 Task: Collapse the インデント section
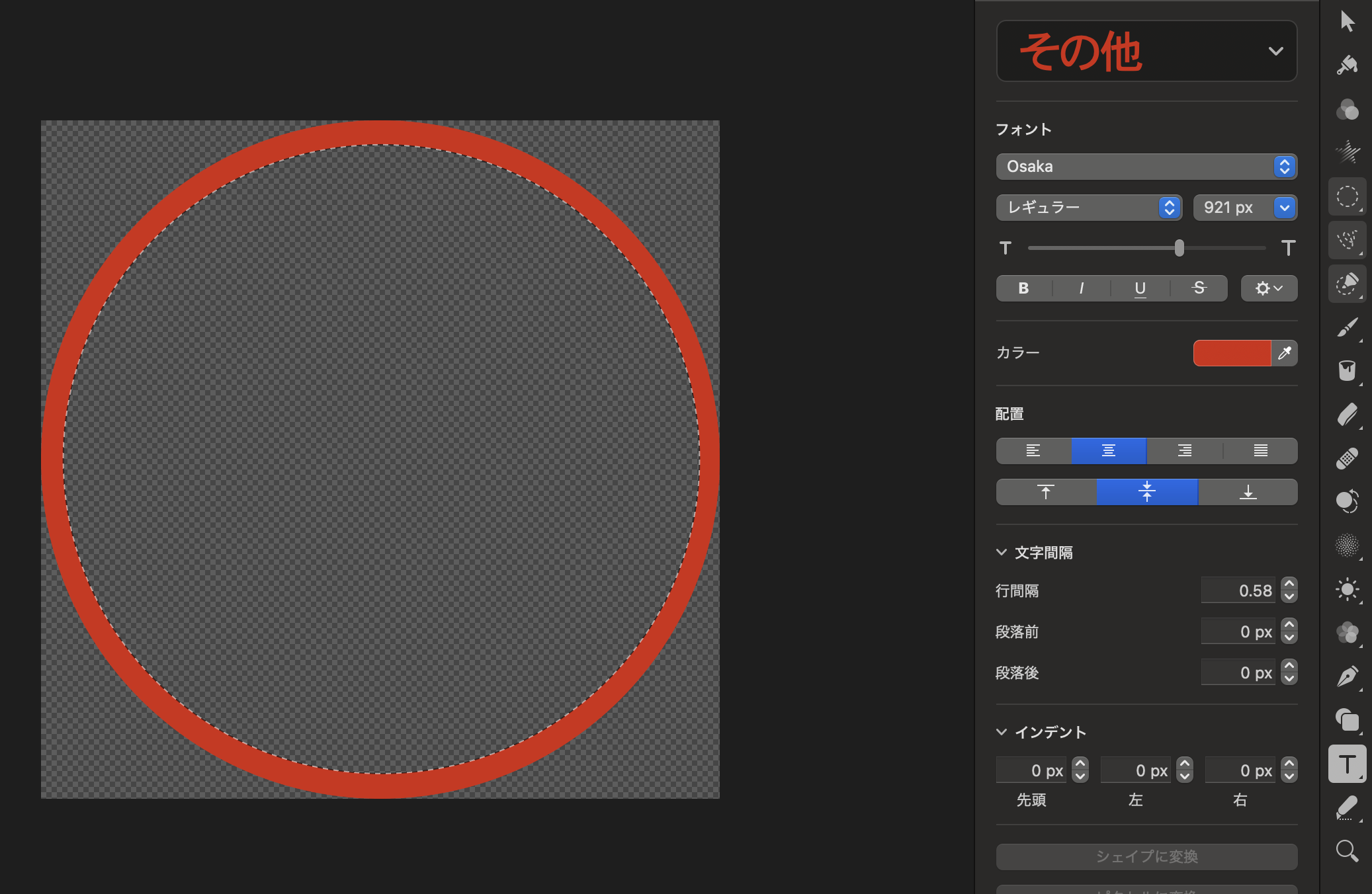1002,732
